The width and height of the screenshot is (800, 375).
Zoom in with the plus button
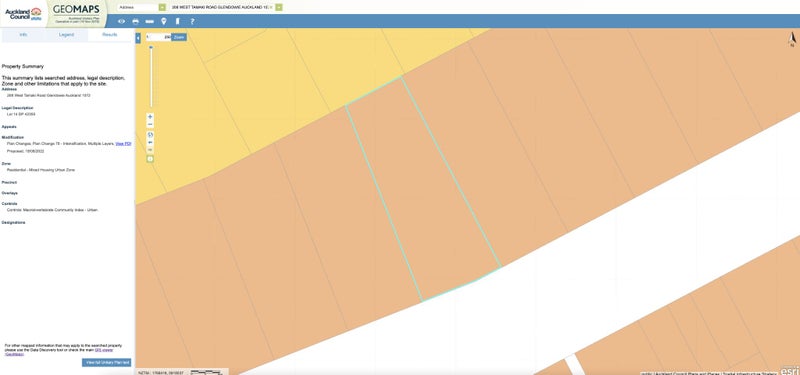click(x=150, y=117)
